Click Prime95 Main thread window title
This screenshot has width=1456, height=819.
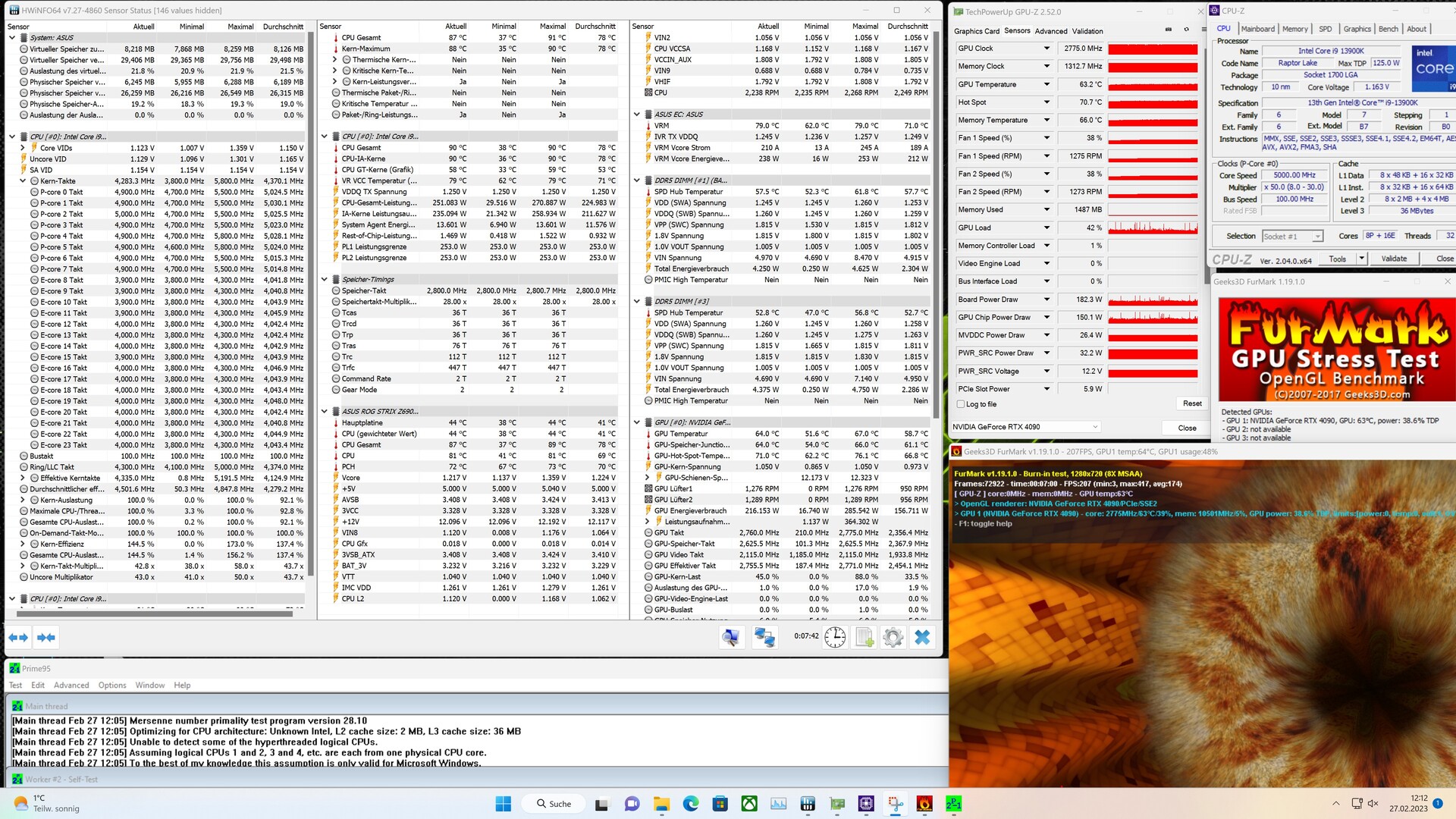click(x=46, y=706)
